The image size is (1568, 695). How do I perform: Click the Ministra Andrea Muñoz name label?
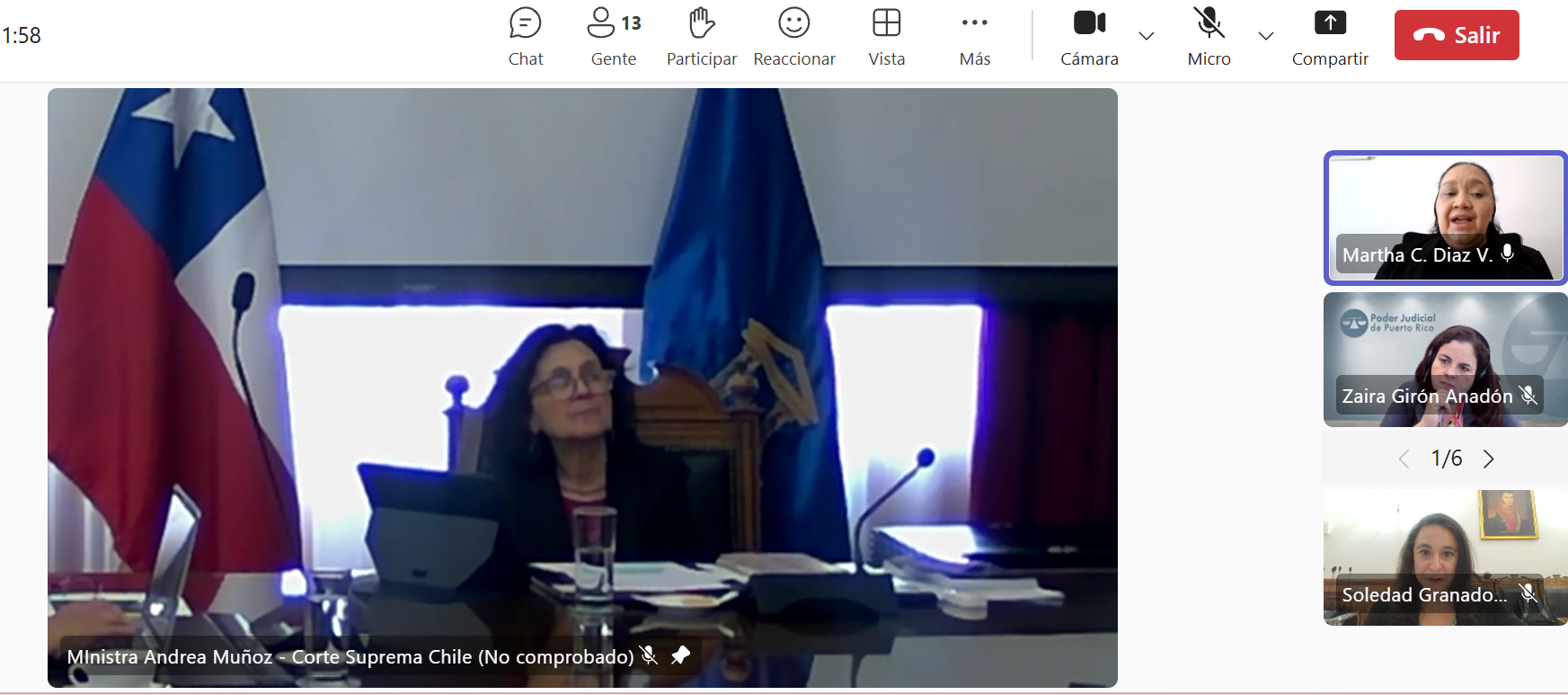[x=350, y=656]
